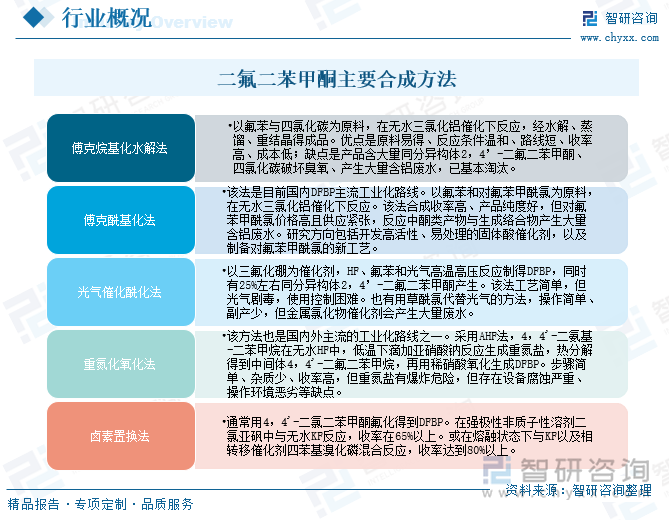Select the 光气催化酰化法 label box
Viewport: 669px width, 520px height.
point(121,292)
